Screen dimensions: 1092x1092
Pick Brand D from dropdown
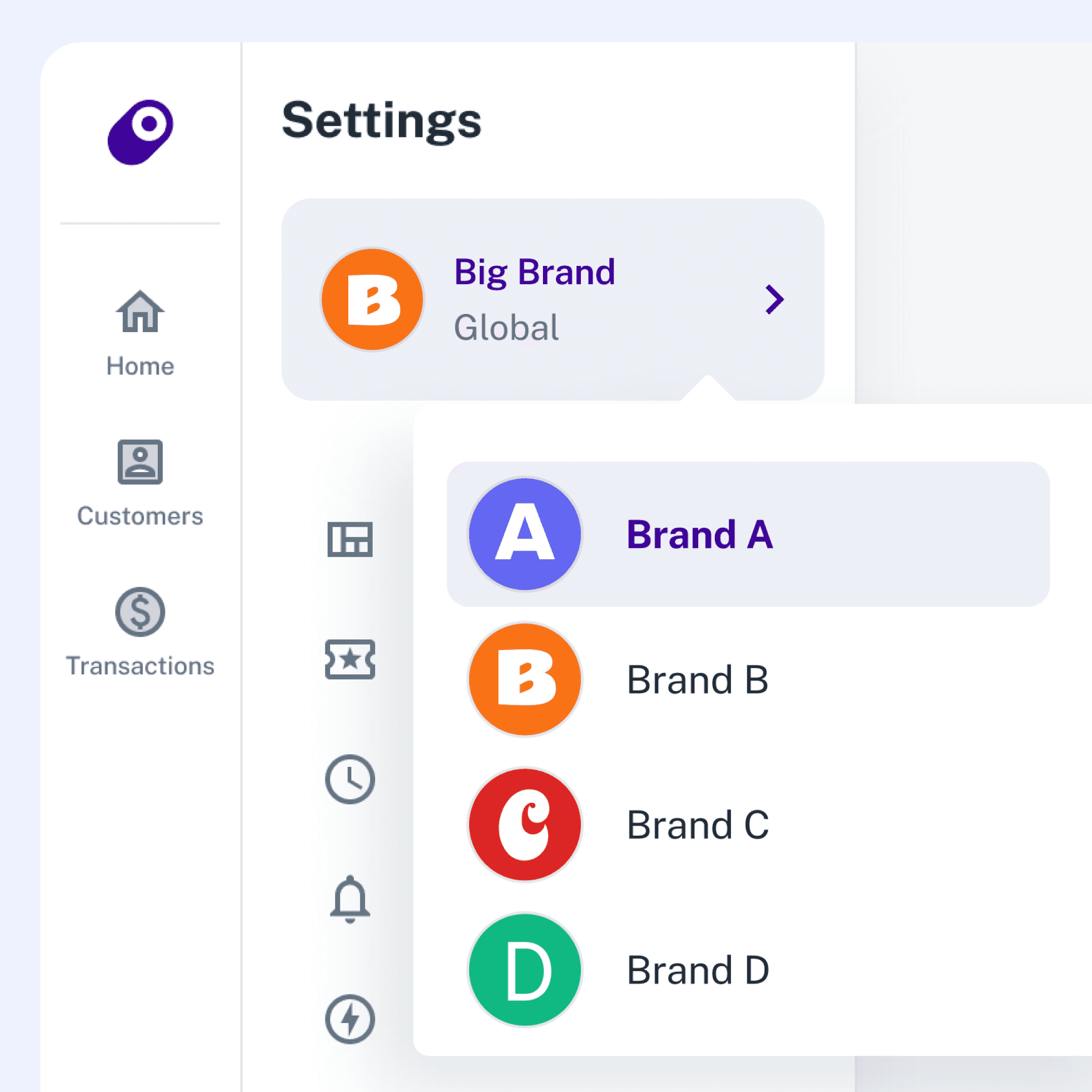click(x=698, y=970)
